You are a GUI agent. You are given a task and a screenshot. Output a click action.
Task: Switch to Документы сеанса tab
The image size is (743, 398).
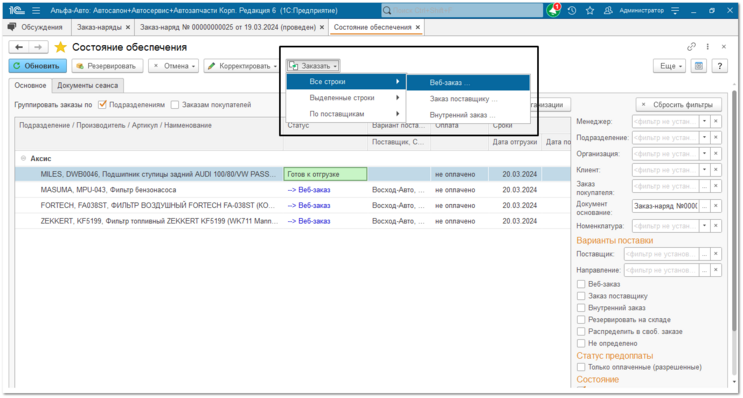coord(88,86)
